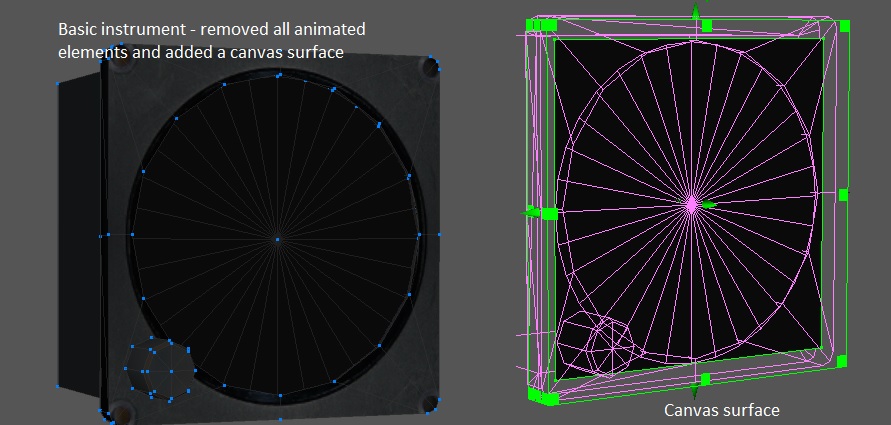Select the top-right screw on left instrument
The width and height of the screenshot is (891, 425).
coord(429,67)
